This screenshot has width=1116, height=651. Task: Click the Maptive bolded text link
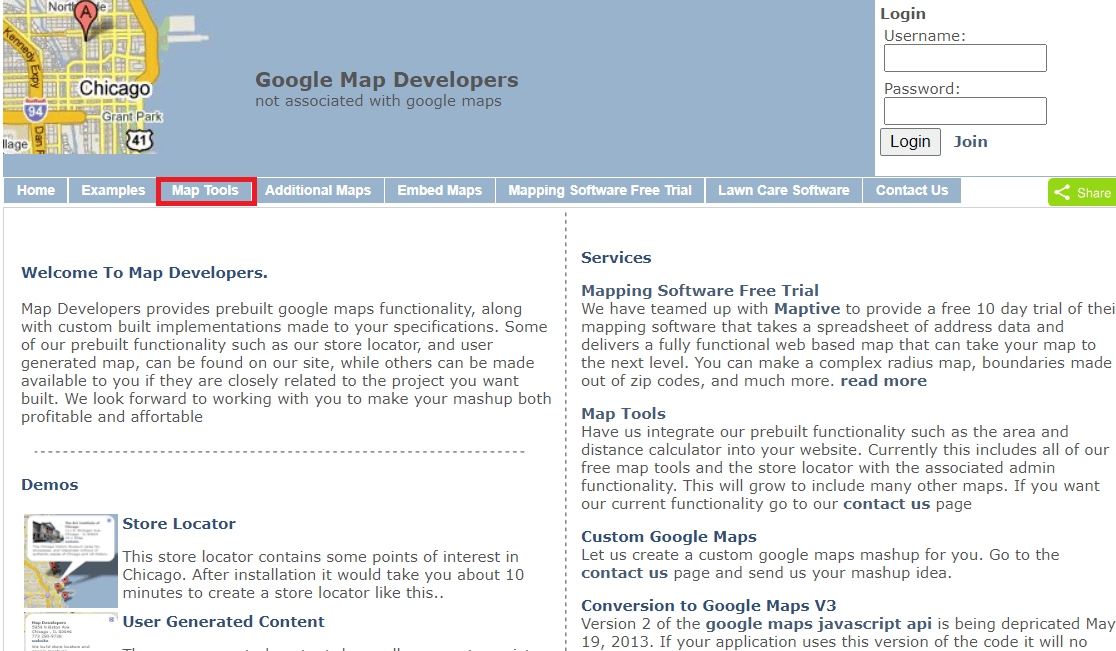(x=806, y=307)
